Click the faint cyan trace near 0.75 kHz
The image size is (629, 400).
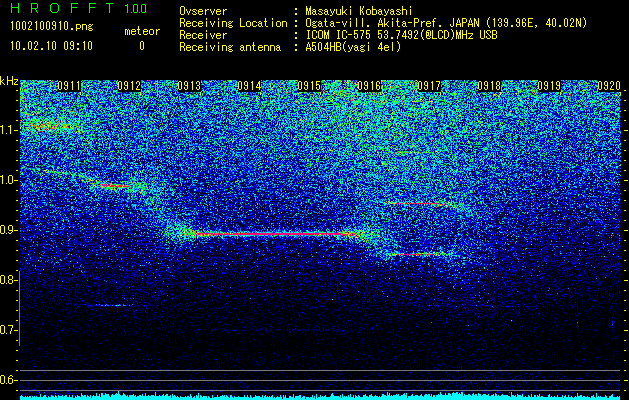(114, 305)
